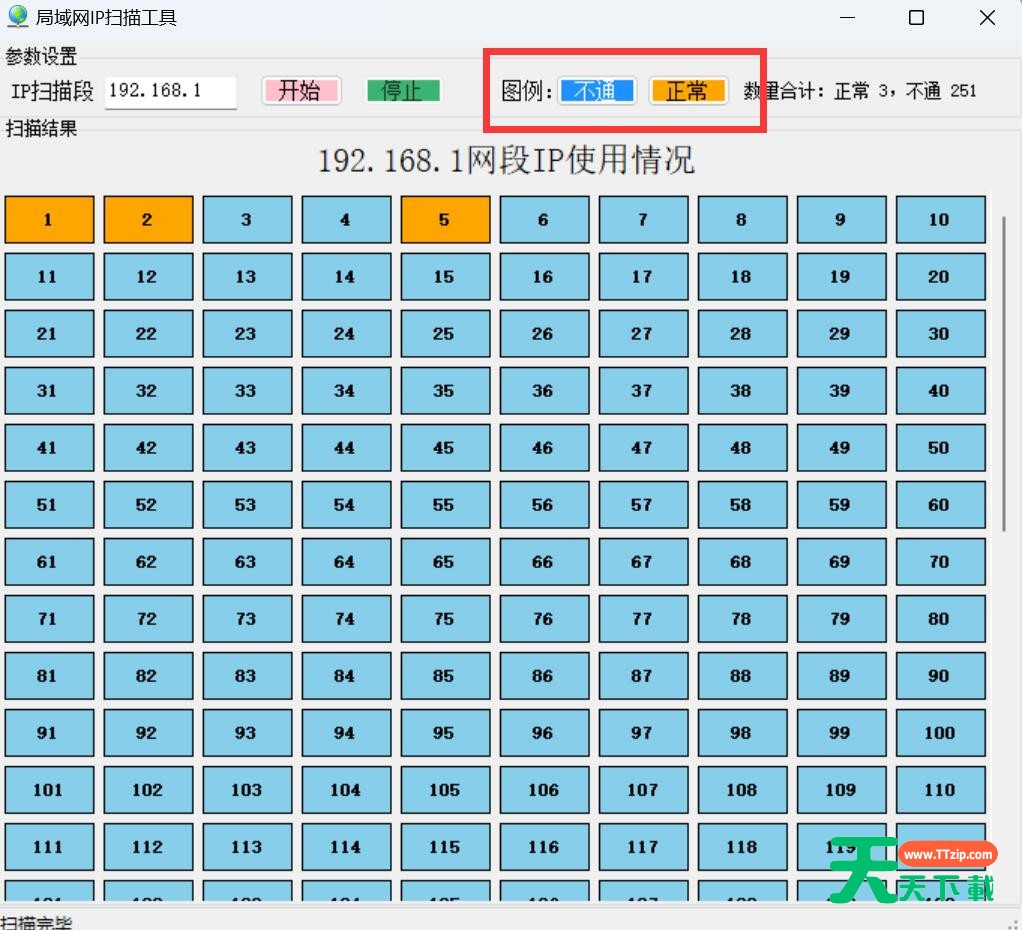Viewport: 1022px width, 930px height.
Task: Click the orange IP cell 5
Action: (445, 220)
